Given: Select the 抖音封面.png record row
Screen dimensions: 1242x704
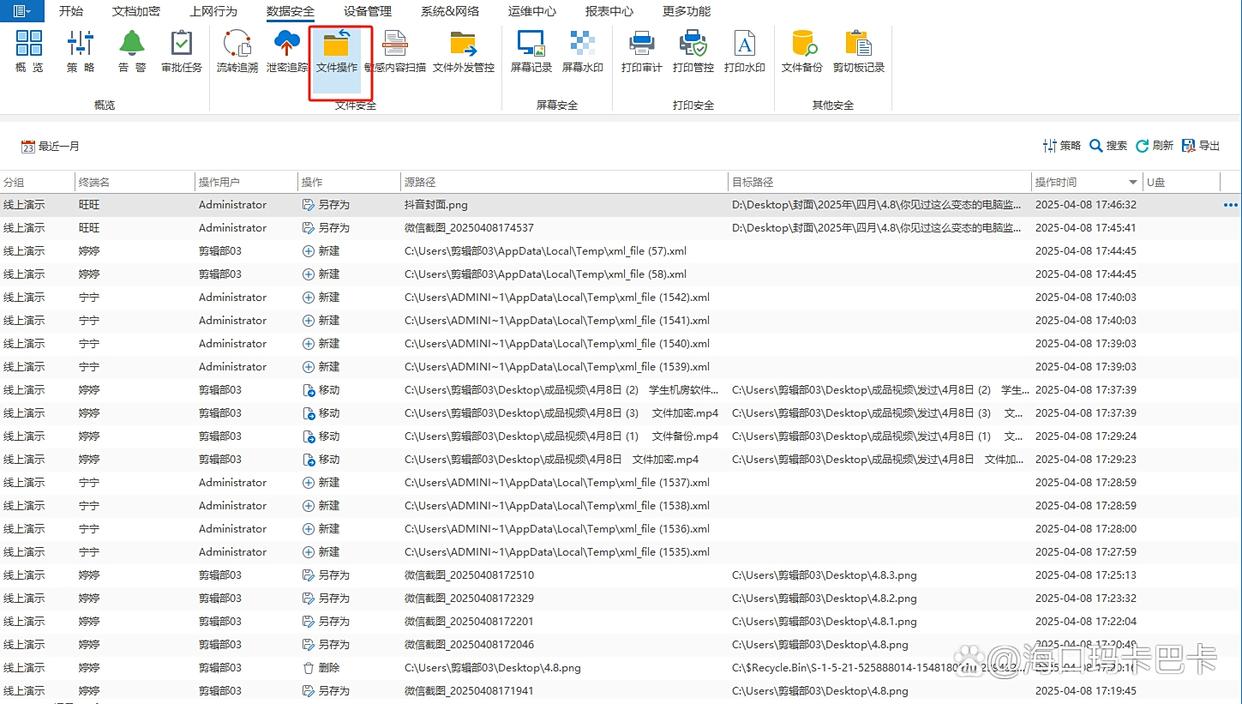Looking at the screenshot, I should point(436,205).
